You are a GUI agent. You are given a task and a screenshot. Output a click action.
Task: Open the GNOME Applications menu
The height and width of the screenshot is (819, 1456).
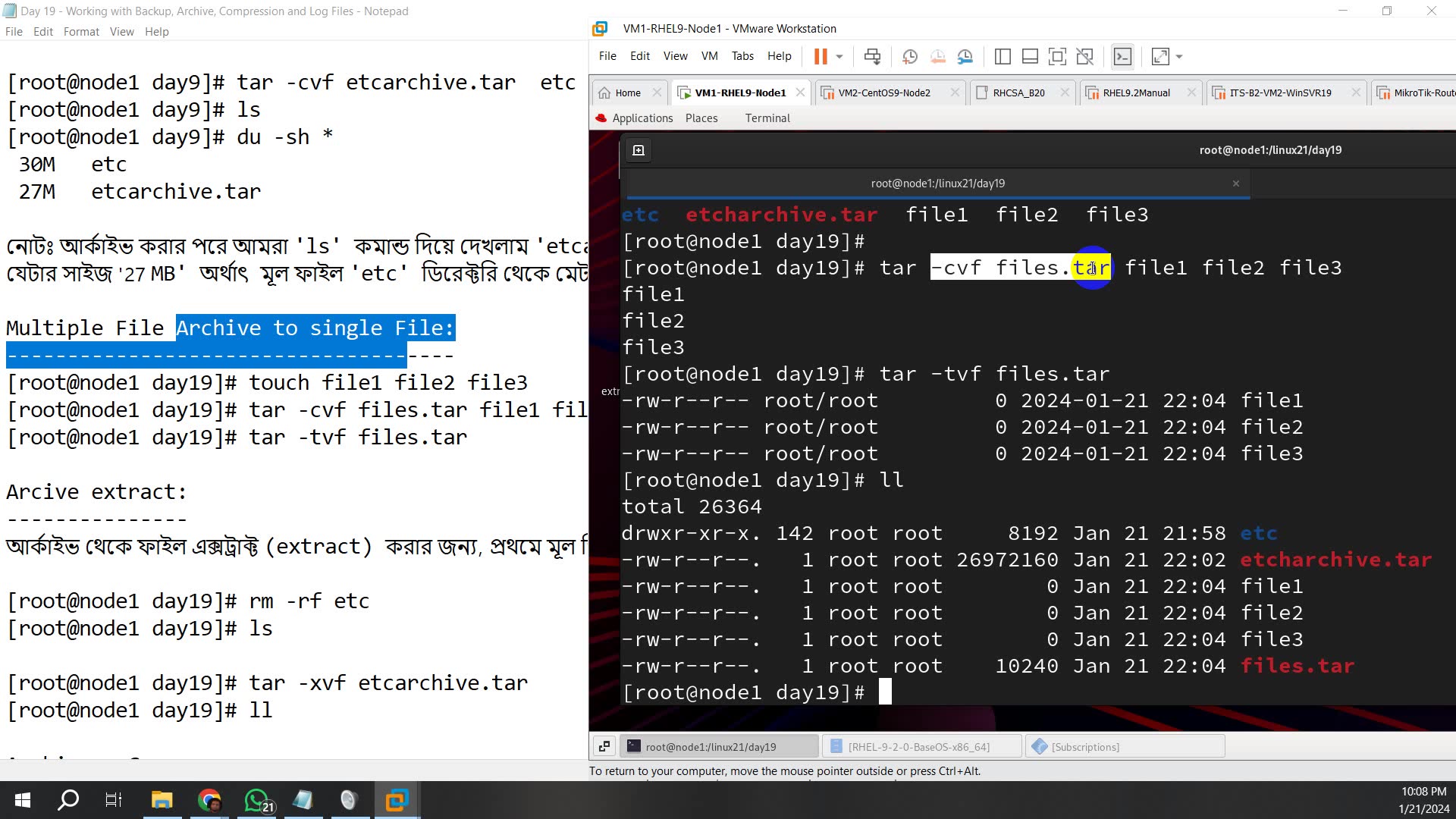[x=642, y=118]
